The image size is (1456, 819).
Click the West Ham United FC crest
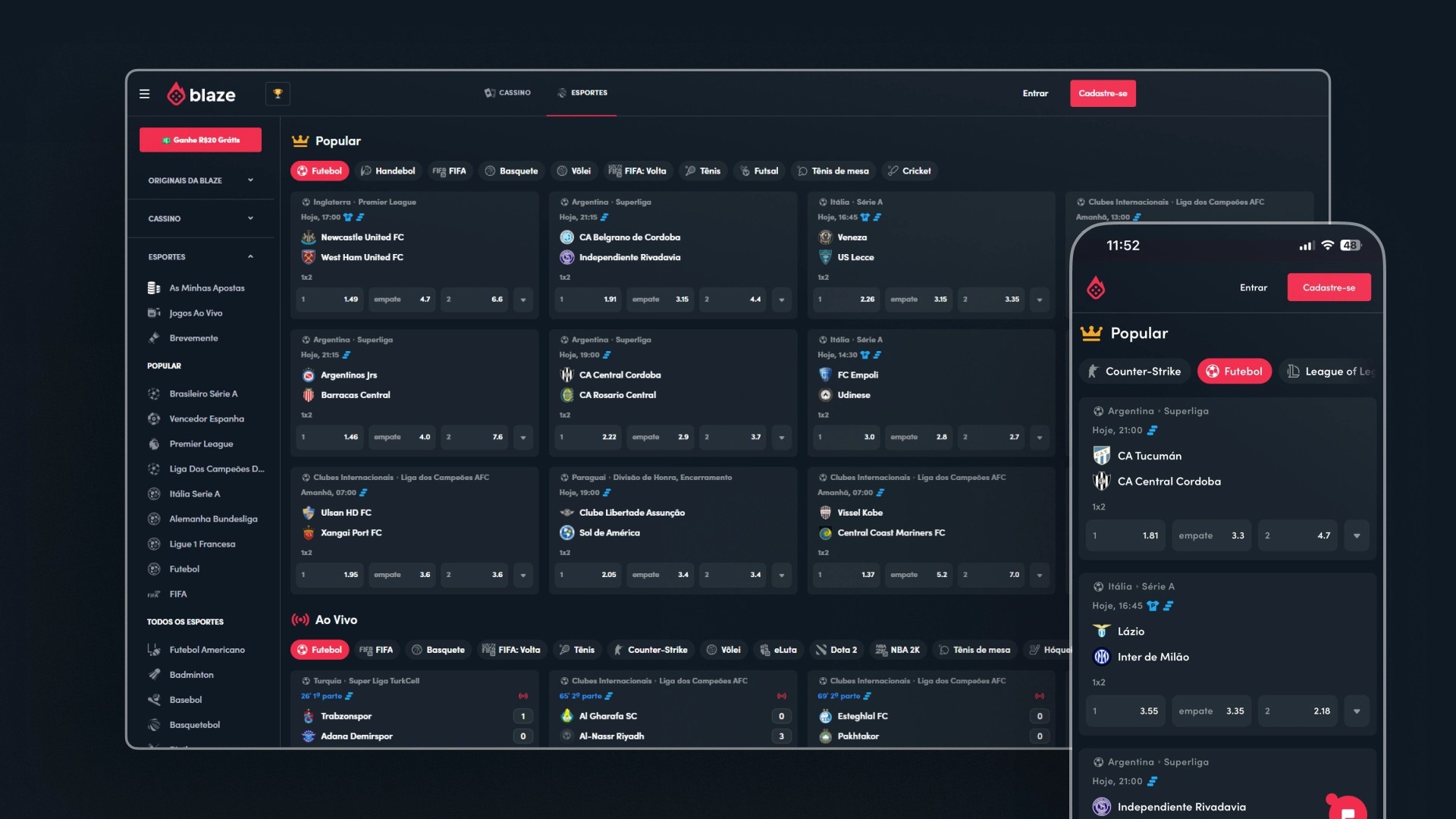pyautogui.click(x=309, y=257)
